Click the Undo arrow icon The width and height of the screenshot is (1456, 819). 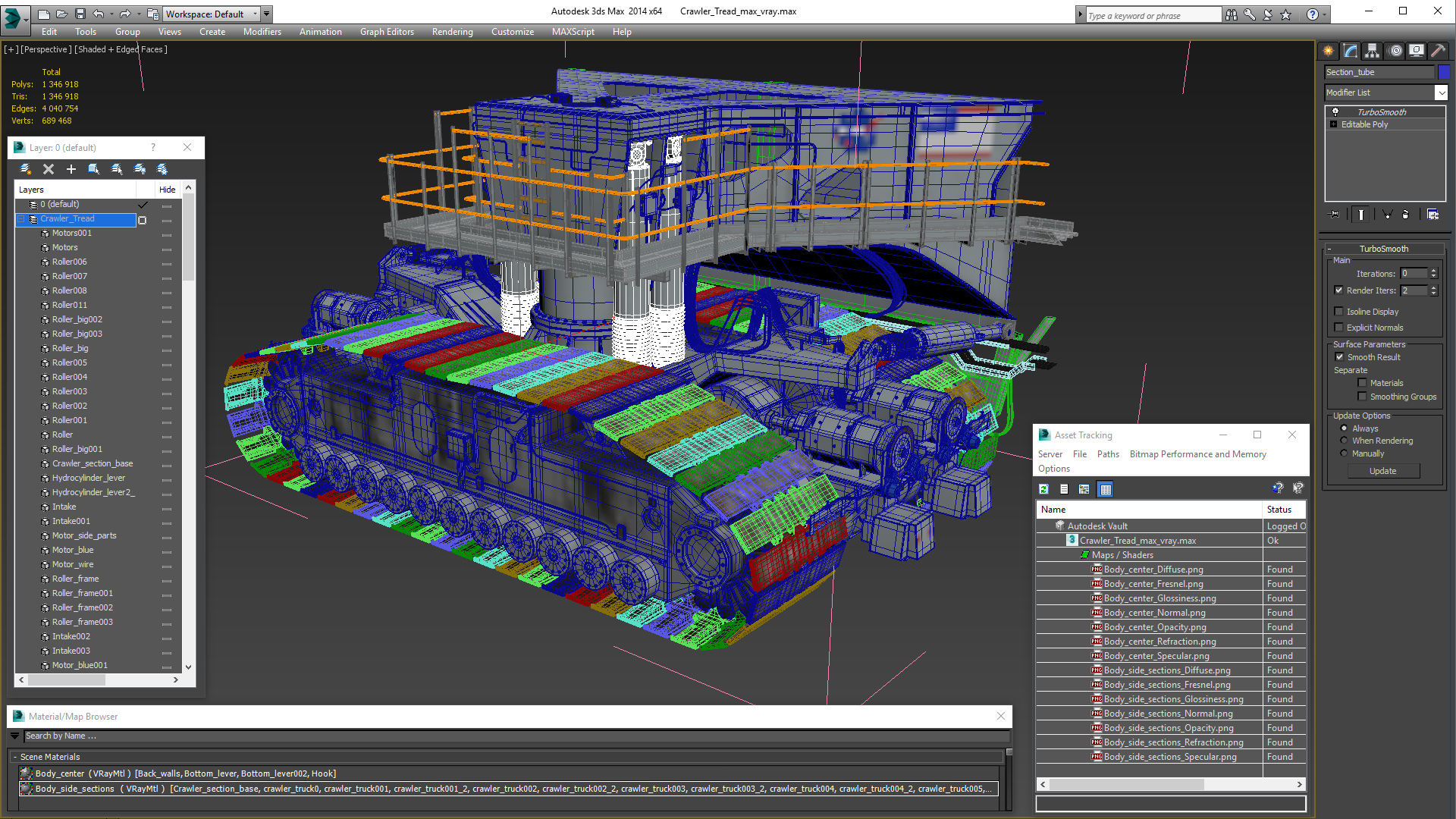pos(98,14)
